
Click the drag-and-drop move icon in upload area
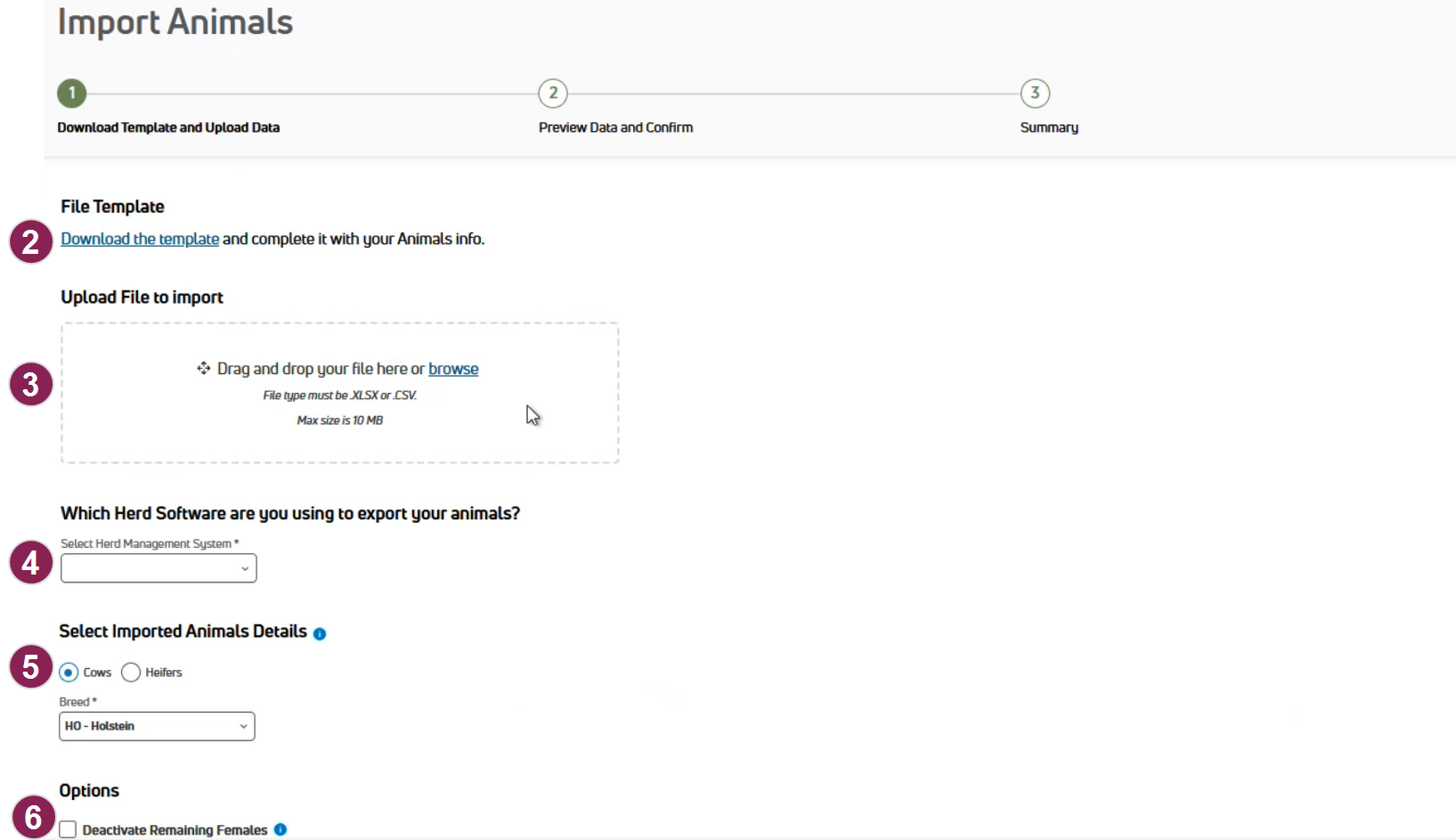click(x=204, y=369)
